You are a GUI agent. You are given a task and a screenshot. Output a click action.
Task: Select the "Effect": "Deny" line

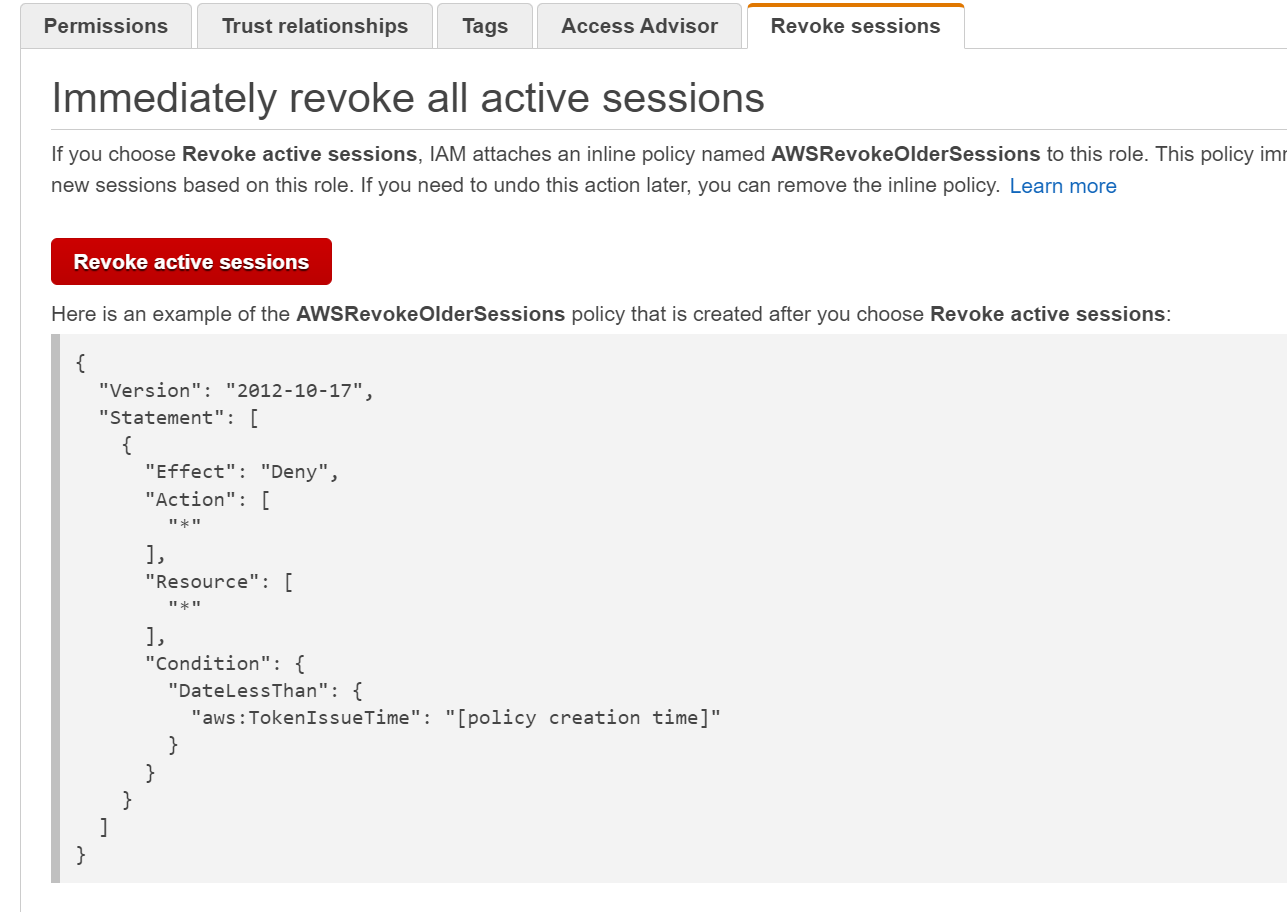(x=242, y=472)
